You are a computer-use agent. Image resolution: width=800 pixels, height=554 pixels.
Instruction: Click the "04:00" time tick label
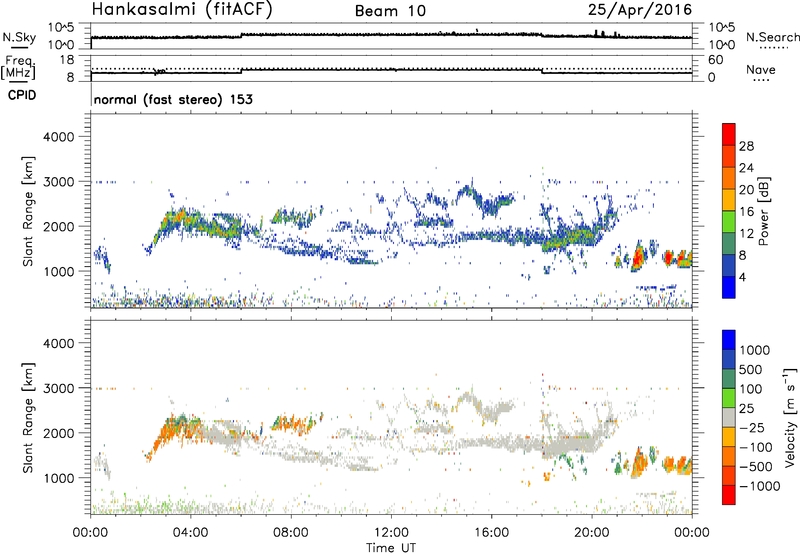[x=190, y=533]
